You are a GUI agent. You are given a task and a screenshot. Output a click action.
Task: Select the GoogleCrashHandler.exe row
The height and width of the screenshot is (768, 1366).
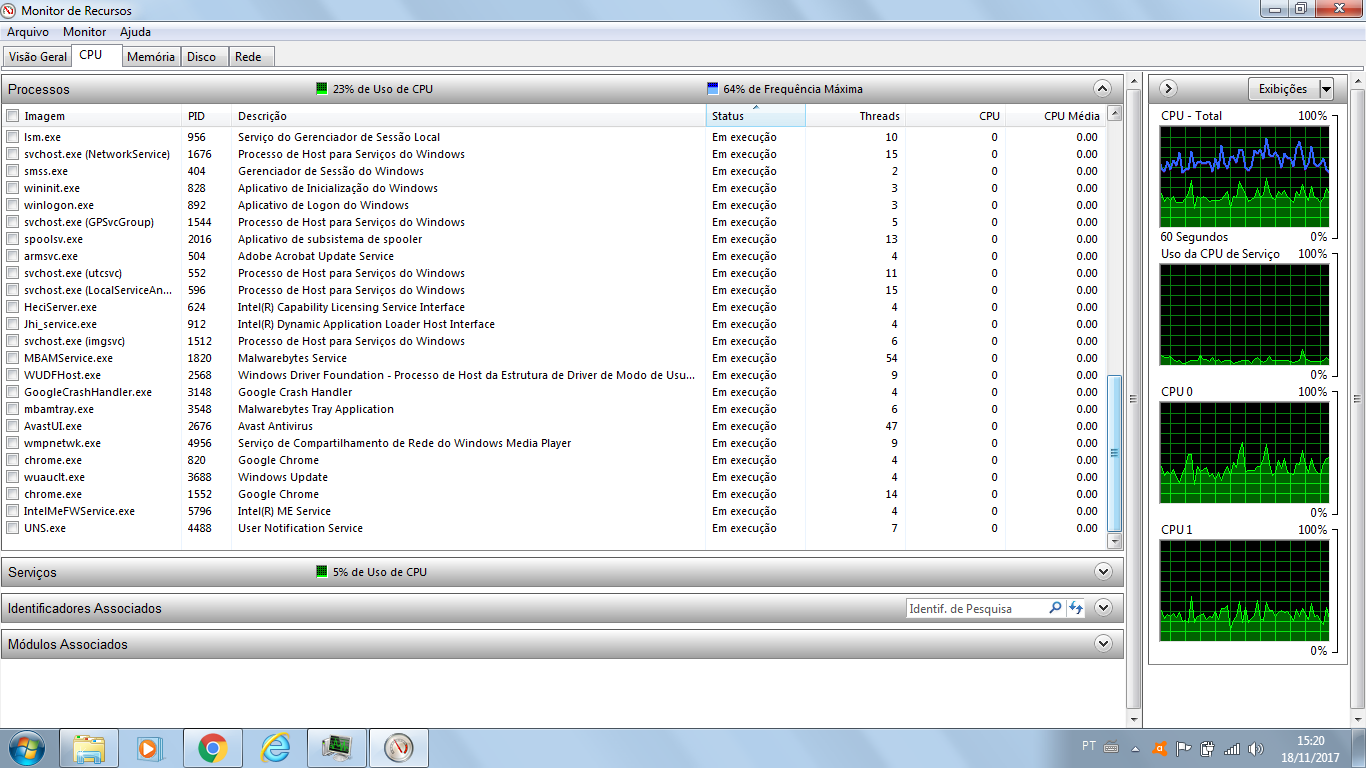(x=553, y=392)
